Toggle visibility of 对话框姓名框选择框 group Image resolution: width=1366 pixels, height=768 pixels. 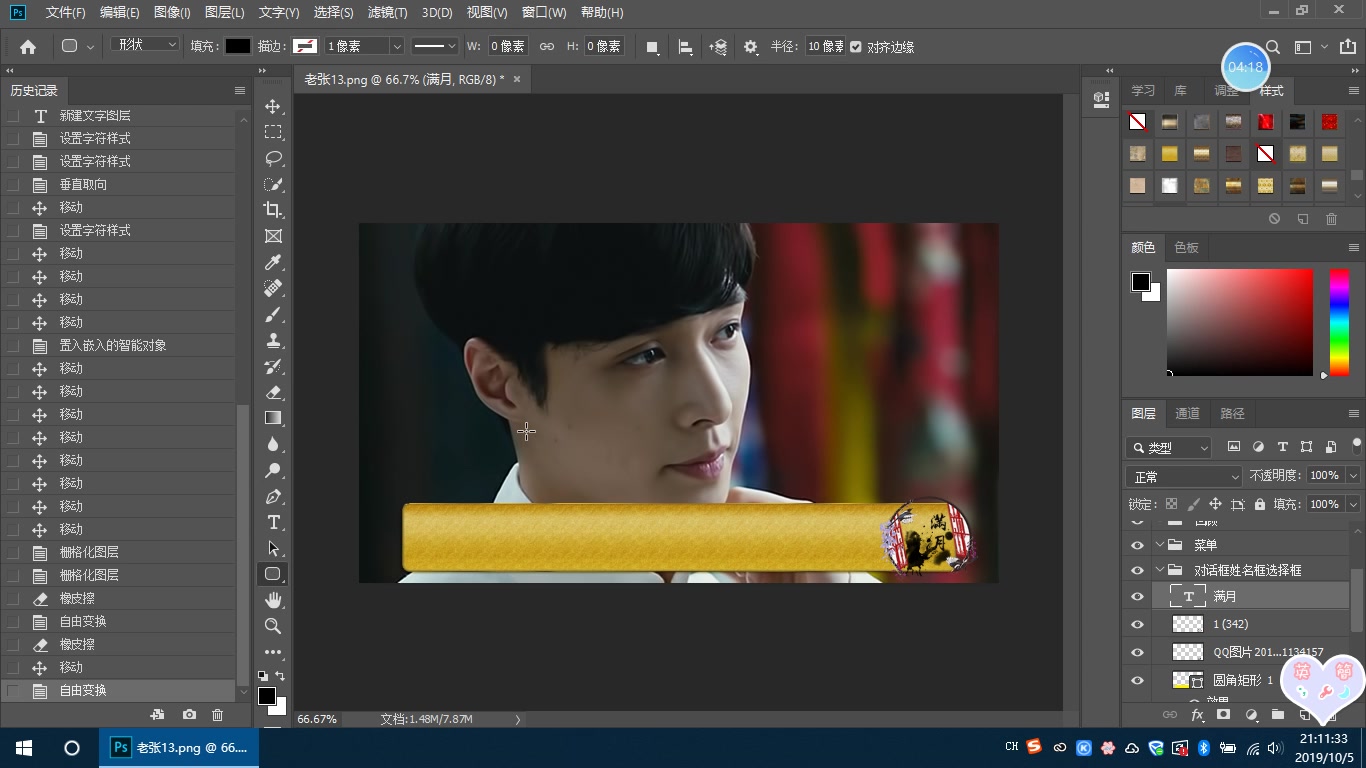point(1137,570)
